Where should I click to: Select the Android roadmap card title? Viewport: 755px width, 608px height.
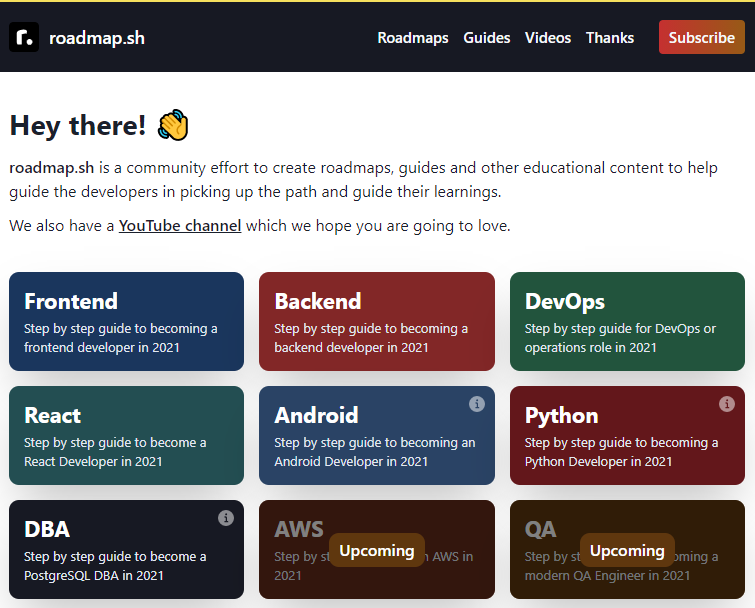click(x=316, y=415)
